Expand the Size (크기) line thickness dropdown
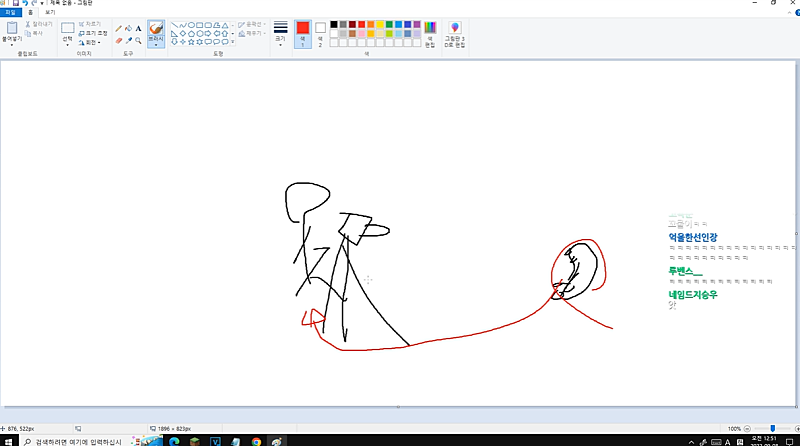The image size is (800, 446). pos(280,34)
